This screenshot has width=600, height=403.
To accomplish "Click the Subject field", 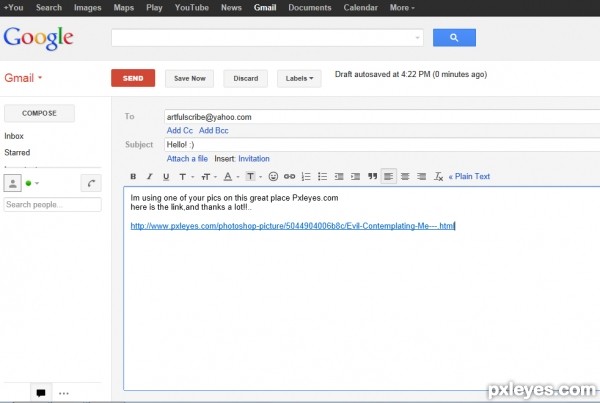I will 382,144.
